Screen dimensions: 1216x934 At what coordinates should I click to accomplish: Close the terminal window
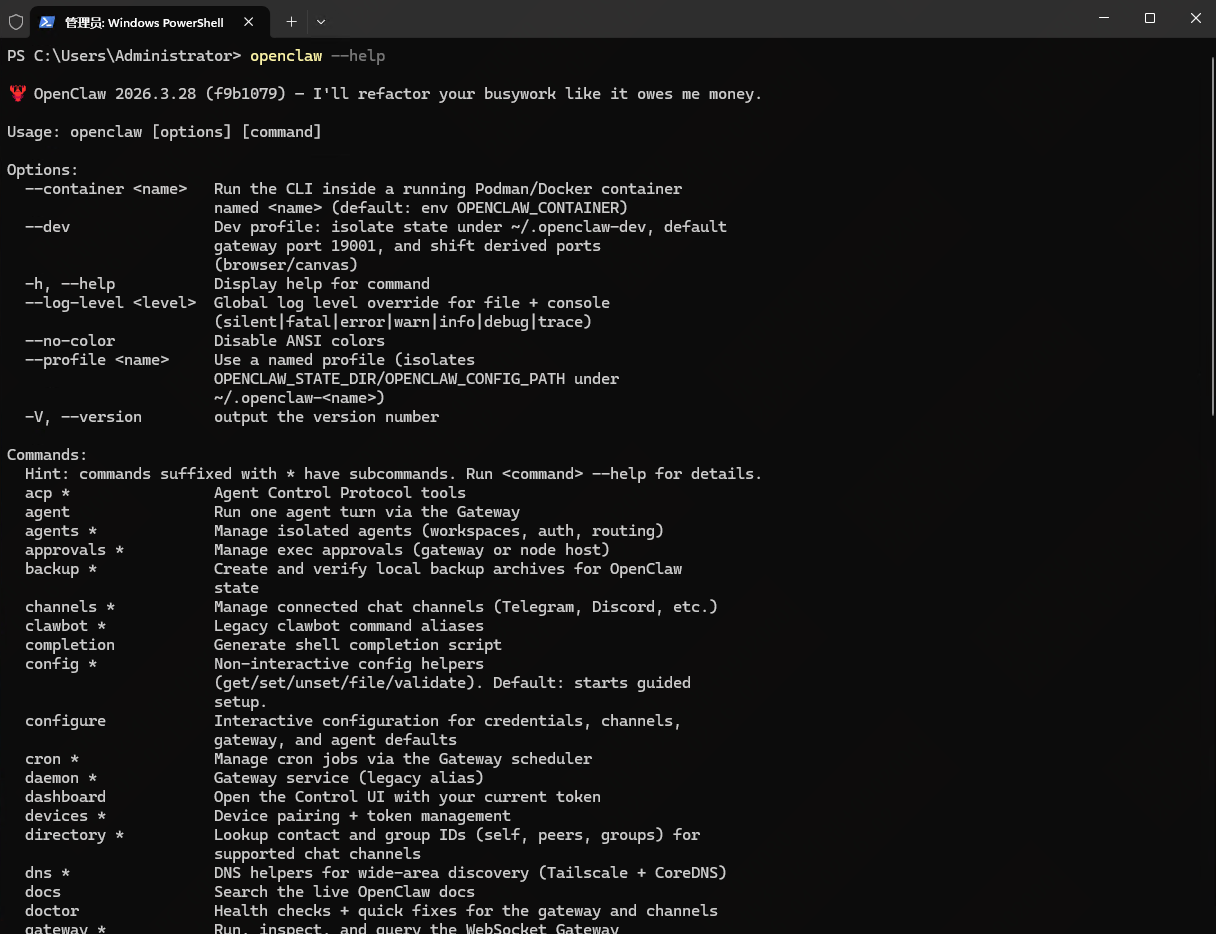1196,18
